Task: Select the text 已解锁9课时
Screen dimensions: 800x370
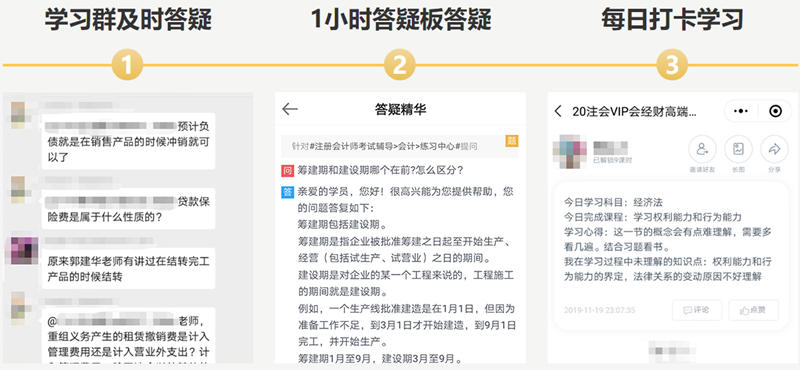Action: tap(612, 160)
